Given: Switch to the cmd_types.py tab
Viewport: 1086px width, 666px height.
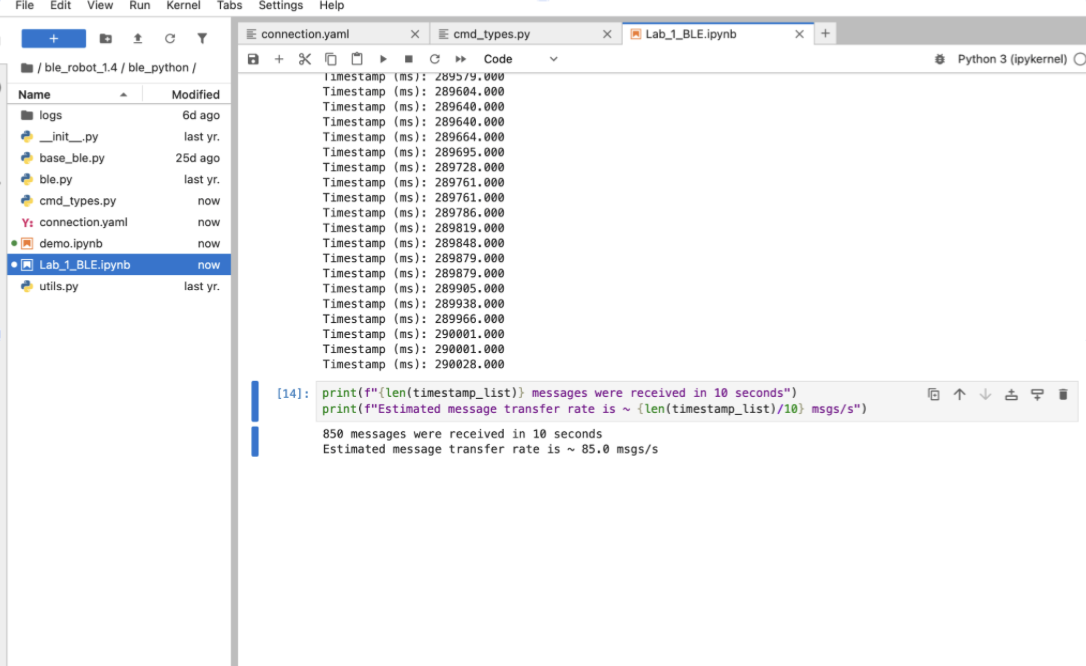Looking at the screenshot, I should [491, 34].
